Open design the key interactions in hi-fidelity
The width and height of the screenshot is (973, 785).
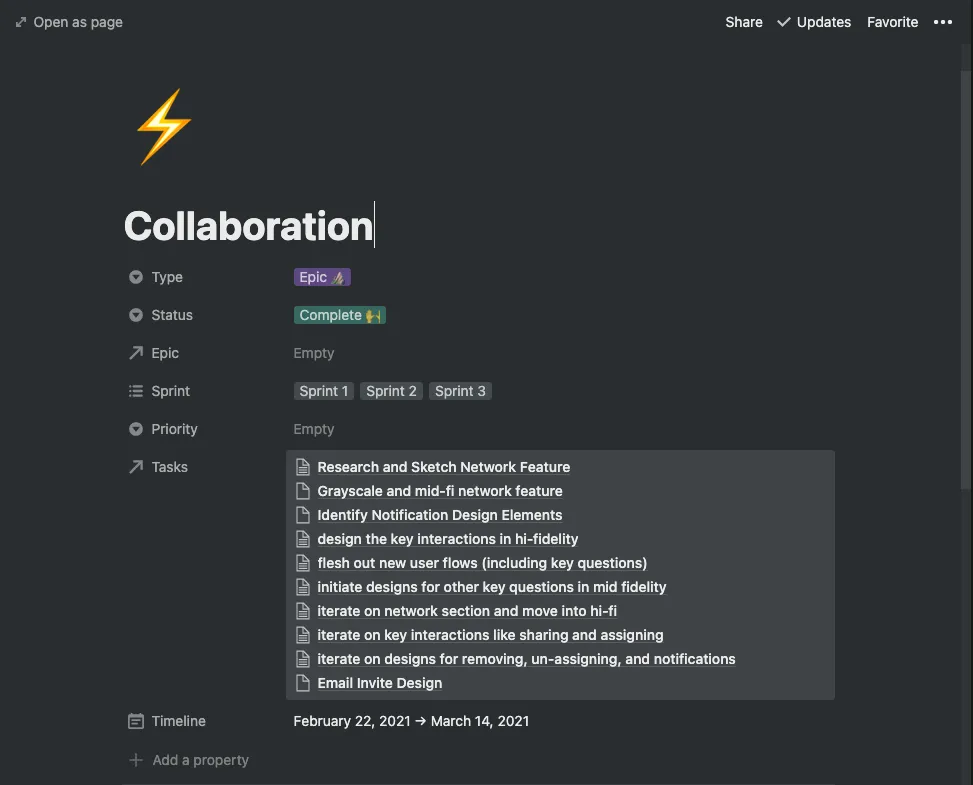point(447,539)
